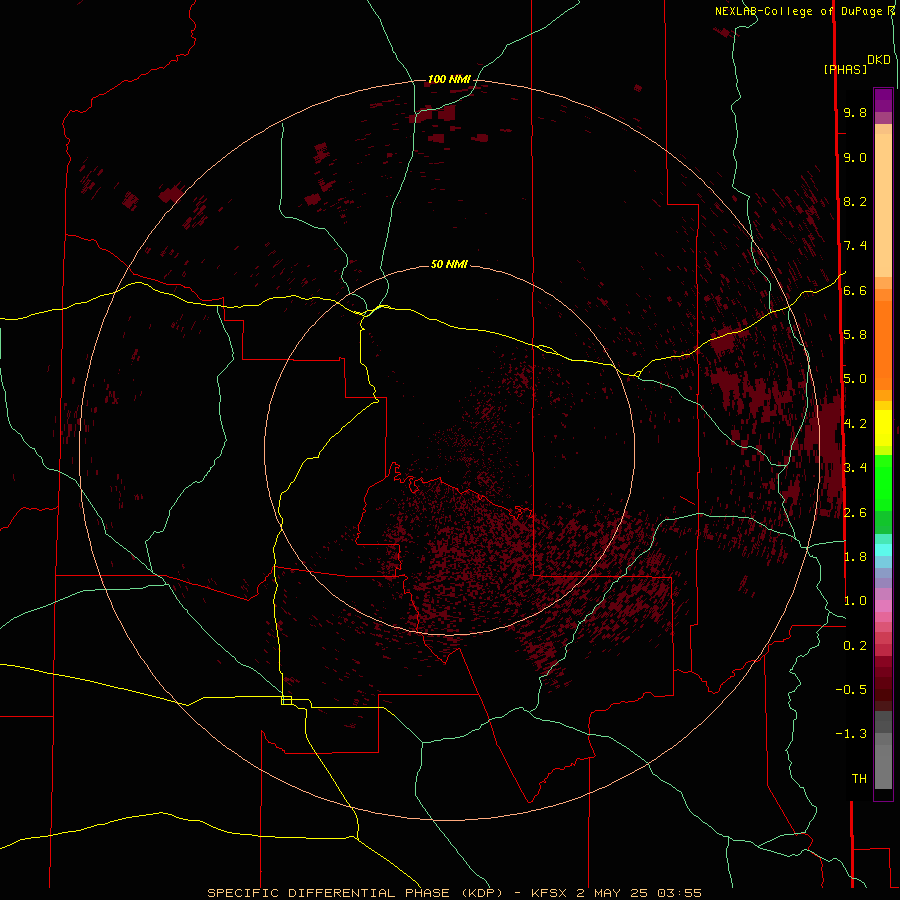Click the SPECIFIC DIFFERENTIAL PHASE (KDP) title
Screen dimensions: 900x900
355,893
